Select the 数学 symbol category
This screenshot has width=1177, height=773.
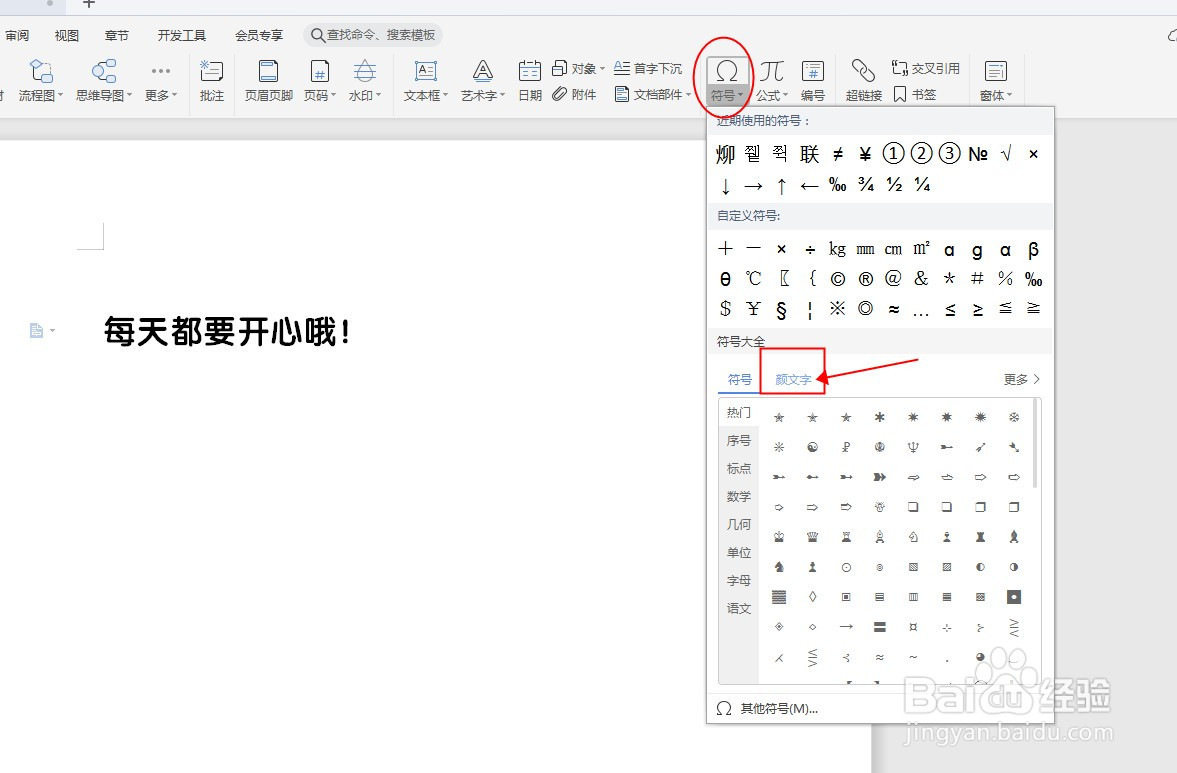tap(738, 496)
